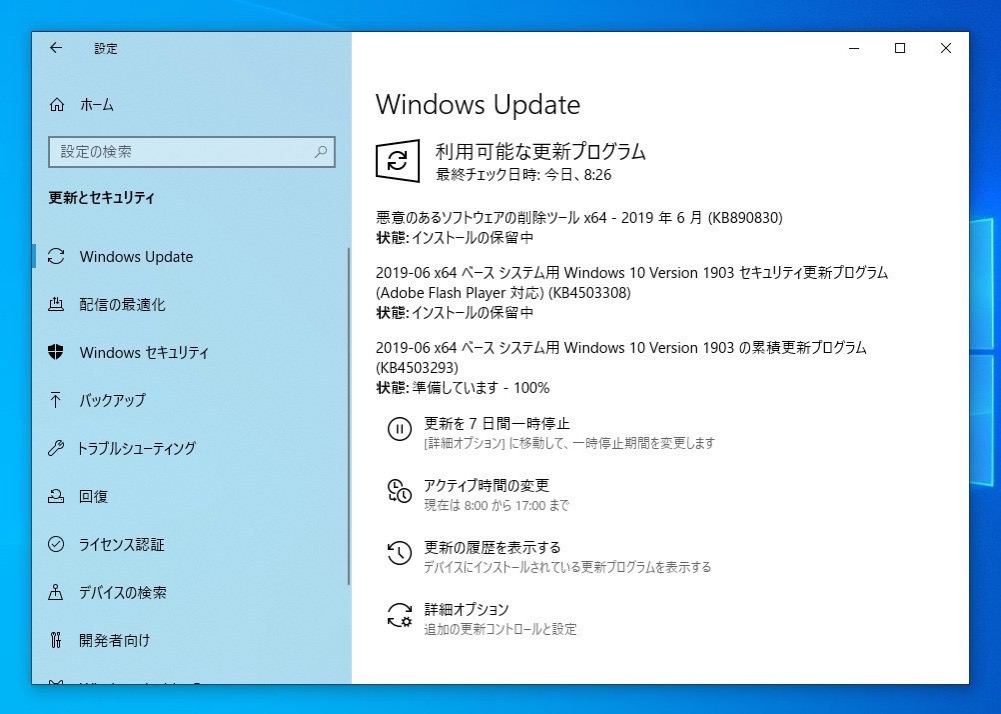Image resolution: width=1001 pixels, height=714 pixels.
Task: Click the トラブルシューティング wrench icon
Action: 56,448
